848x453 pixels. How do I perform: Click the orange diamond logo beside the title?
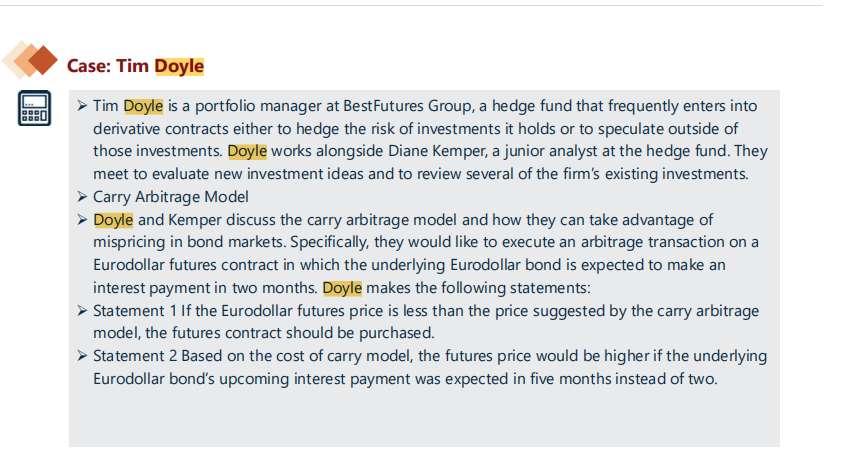point(31,62)
